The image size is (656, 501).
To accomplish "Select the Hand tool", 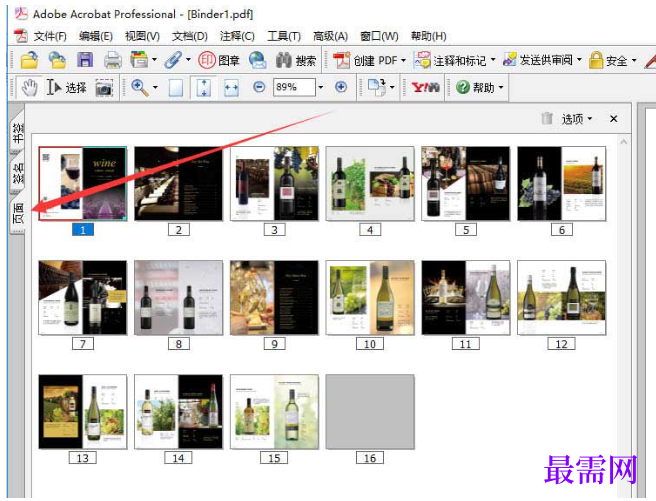I will click(x=29, y=88).
